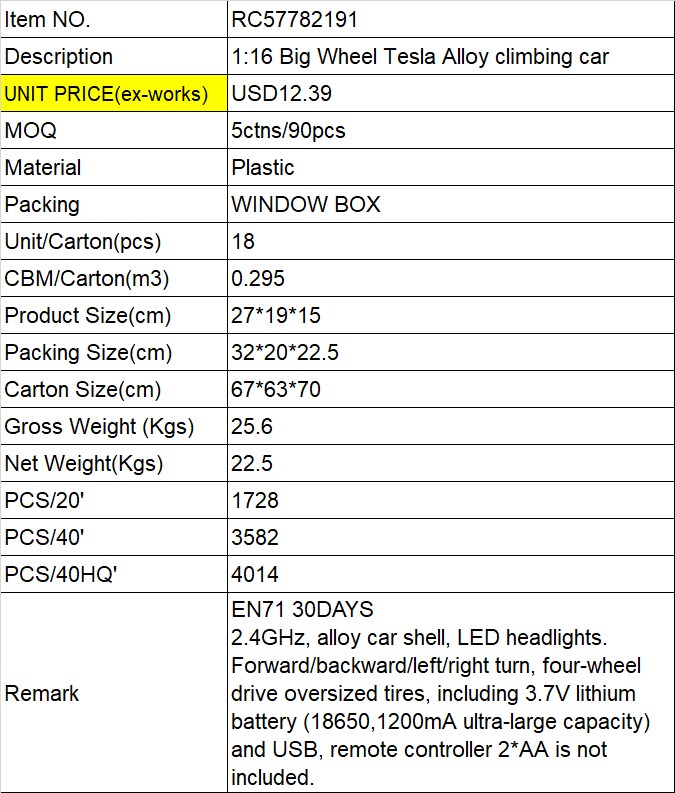675x793 pixels.
Task: Click the yellow UNIT PRICE(ex-works) cell
Action: (x=114, y=93)
